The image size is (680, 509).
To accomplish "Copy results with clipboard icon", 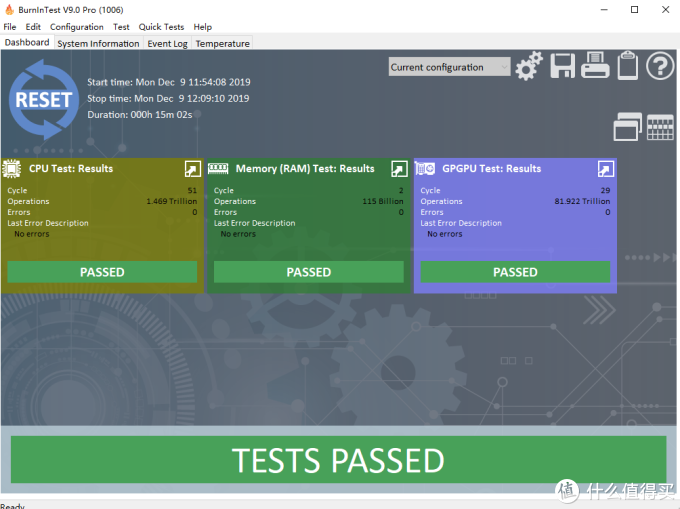I will click(628, 65).
